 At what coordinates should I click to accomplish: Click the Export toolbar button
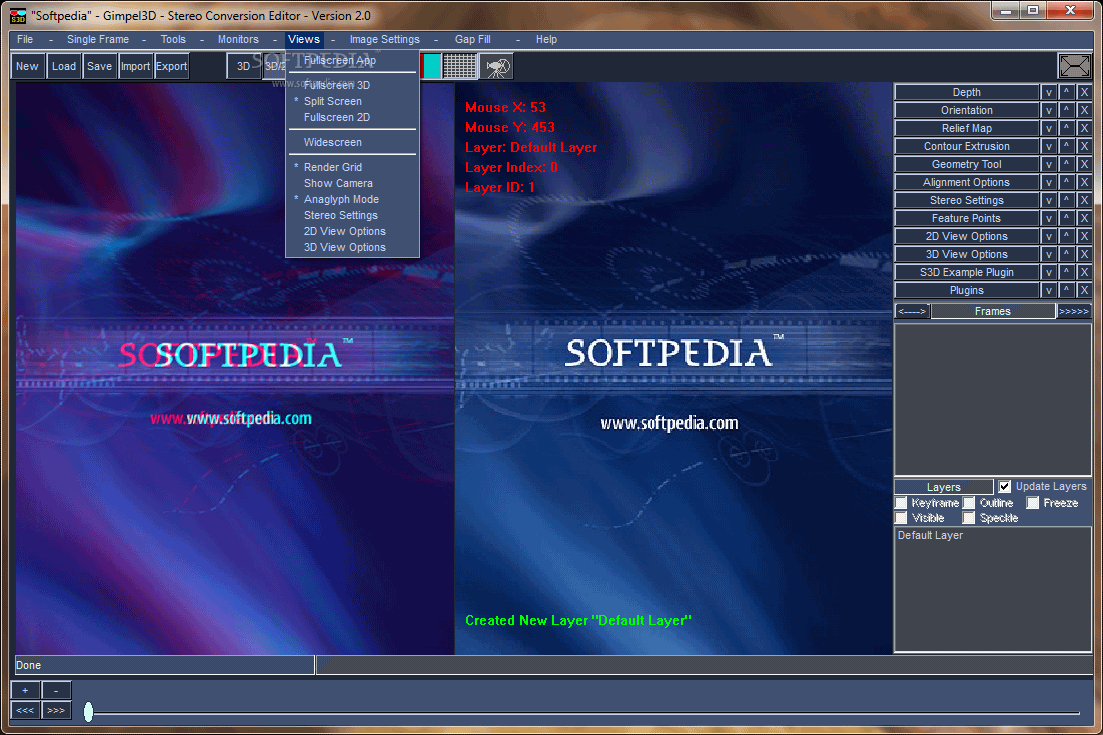point(172,66)
